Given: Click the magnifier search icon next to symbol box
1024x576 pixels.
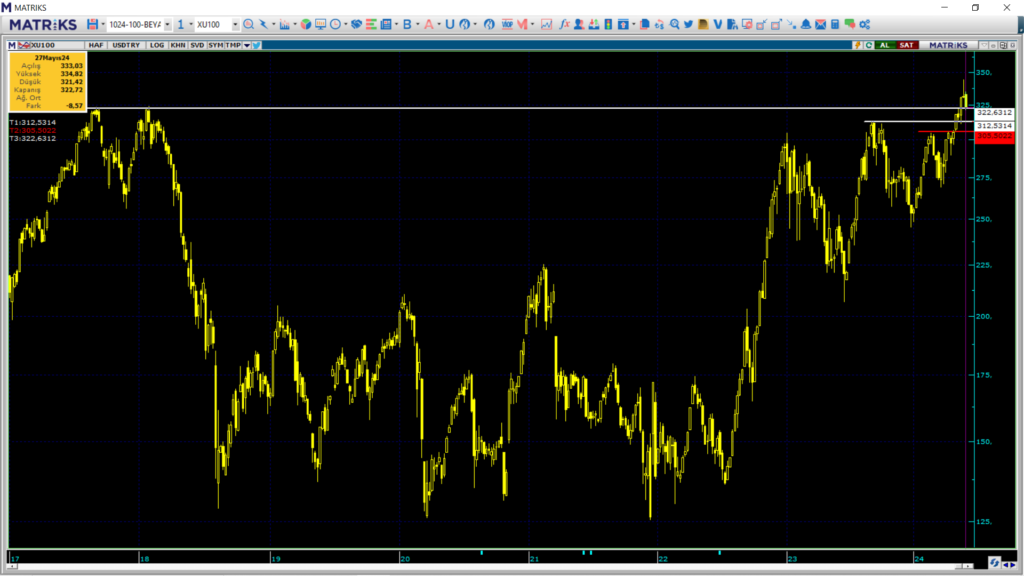Looking at the screenshot, I should point(249,24).
